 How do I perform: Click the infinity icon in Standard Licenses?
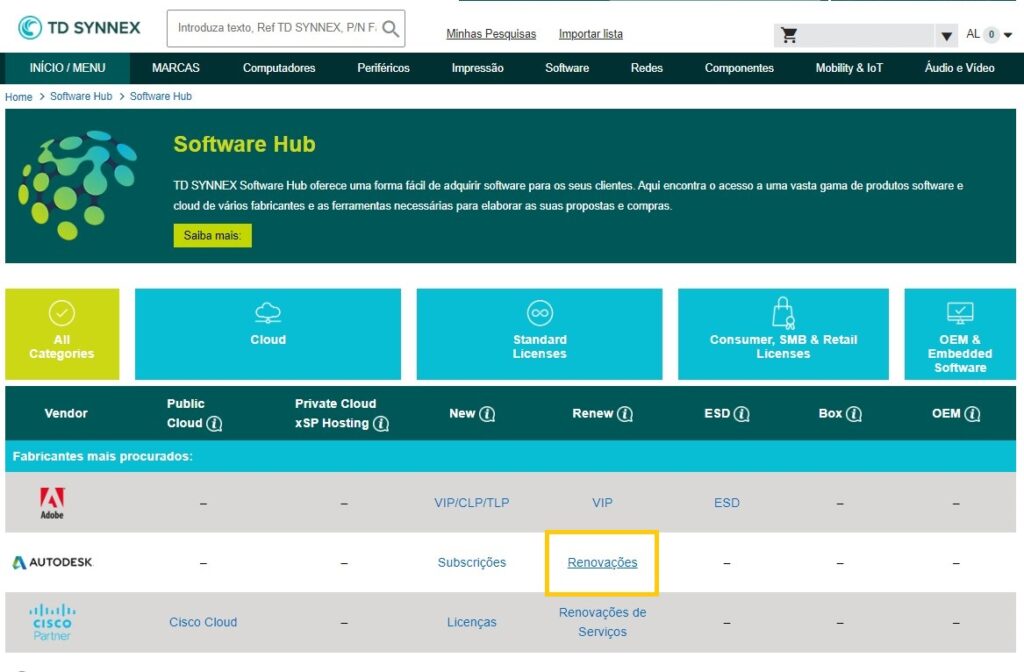tap(539, 313)
